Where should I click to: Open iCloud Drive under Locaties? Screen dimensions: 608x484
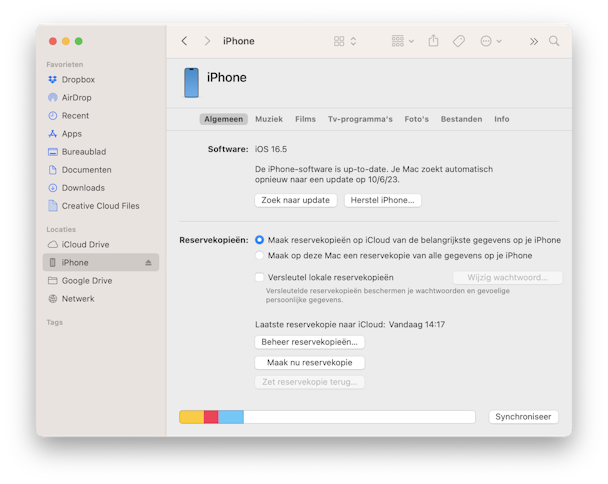coord(78,245)
